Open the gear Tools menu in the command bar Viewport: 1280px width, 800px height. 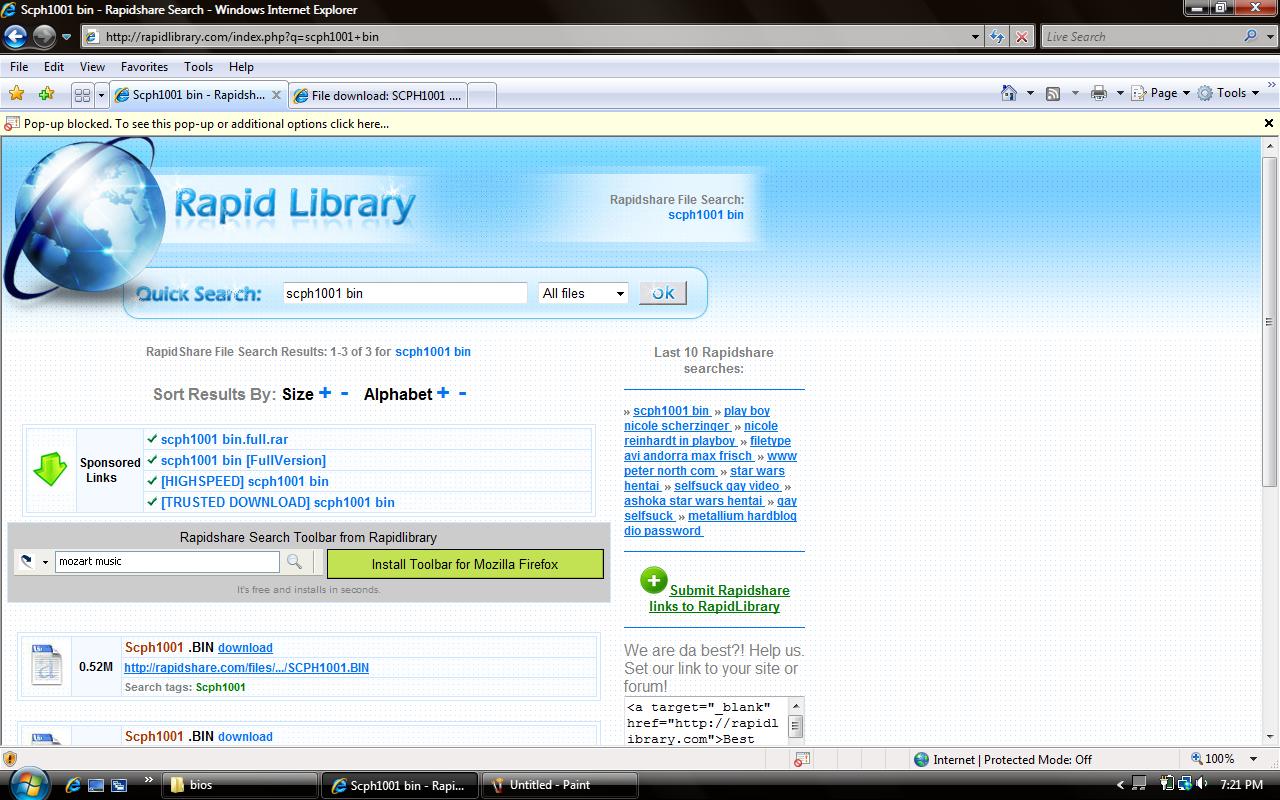[x=1228, y=93]
